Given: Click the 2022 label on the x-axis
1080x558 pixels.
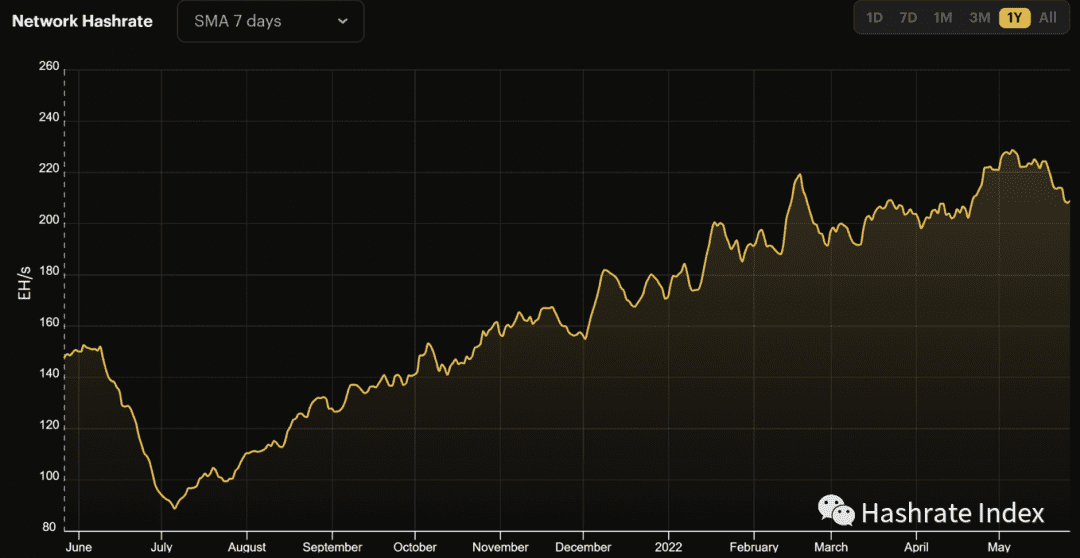Looking at the screenshot, I should coord(667,547).
